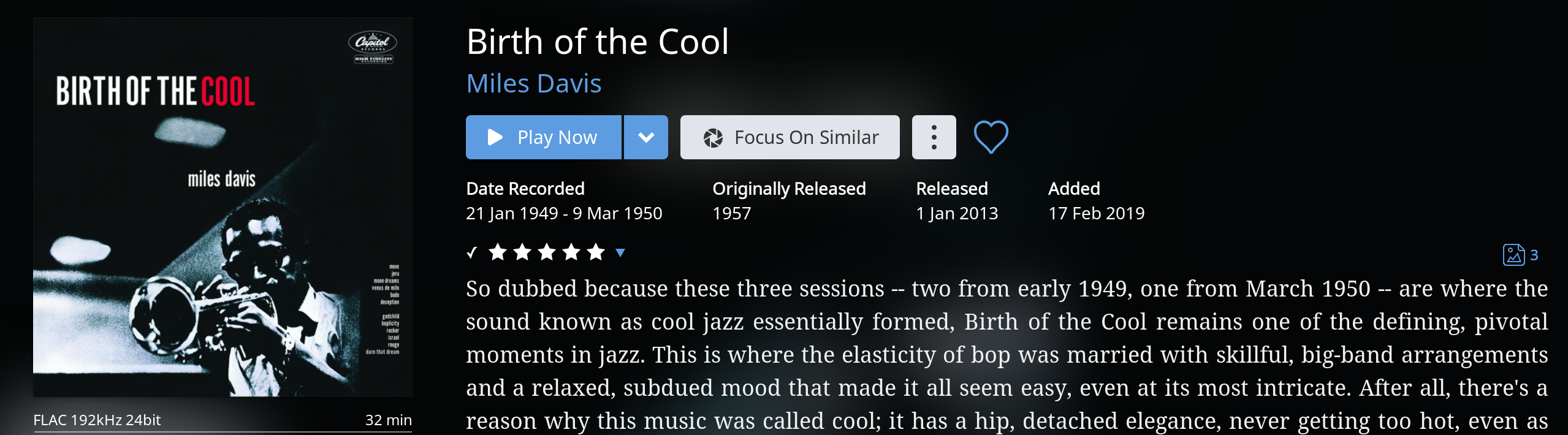Click the checkmark icon before the stars
This screenshot has width=1568, height=435.
point(471,252)
